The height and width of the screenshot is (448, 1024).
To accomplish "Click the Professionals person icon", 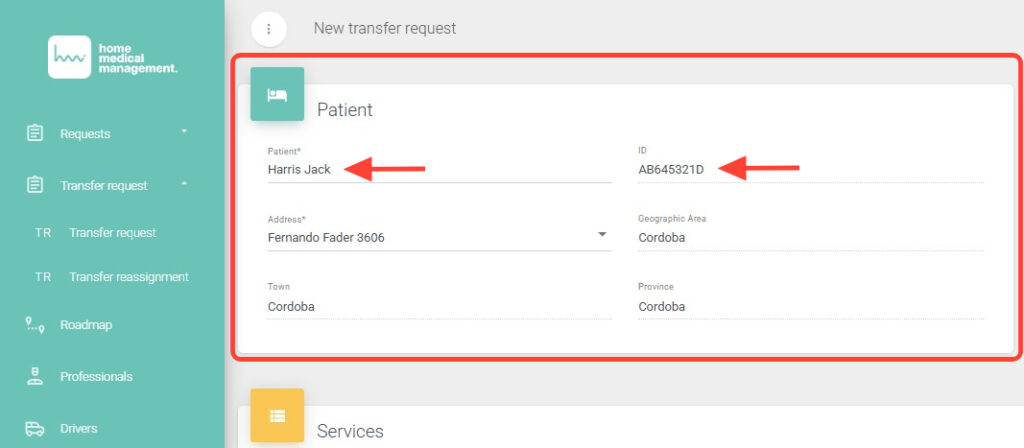I will [x=35, y=377].
